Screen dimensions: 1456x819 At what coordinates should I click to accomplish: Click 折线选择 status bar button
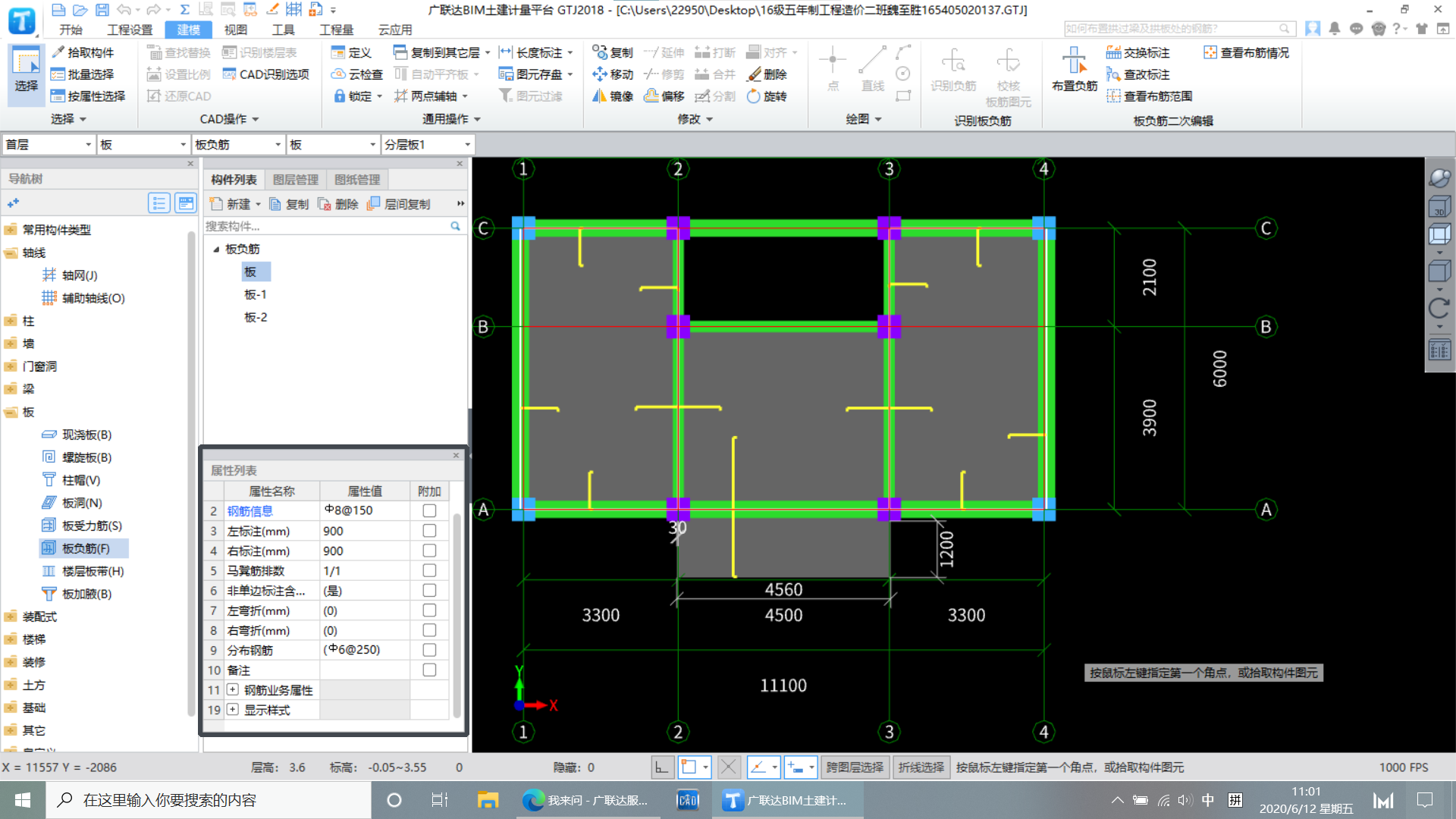[x=921, y=767]
